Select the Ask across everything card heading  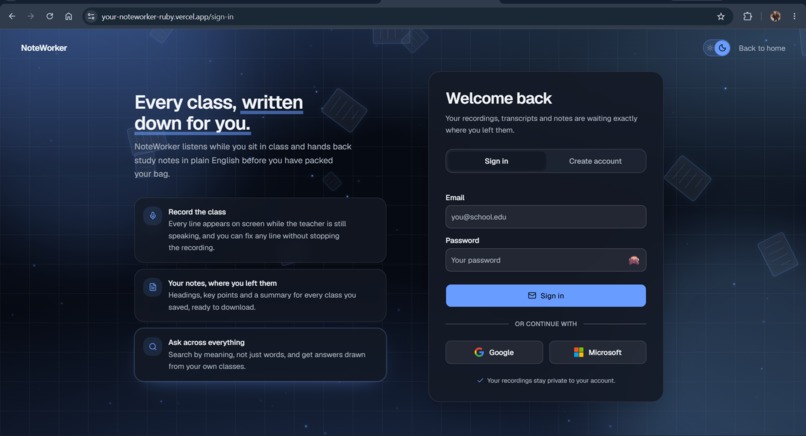click(206, 342)
